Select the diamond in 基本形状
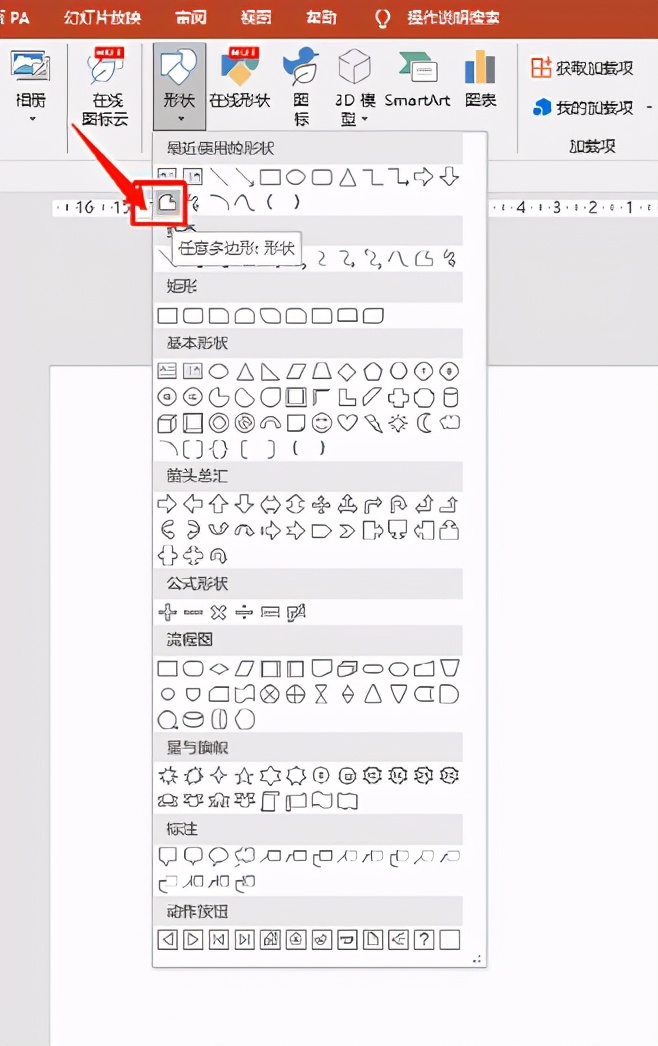Viewport: 658px width, 1046px height. tap(347, 371)
